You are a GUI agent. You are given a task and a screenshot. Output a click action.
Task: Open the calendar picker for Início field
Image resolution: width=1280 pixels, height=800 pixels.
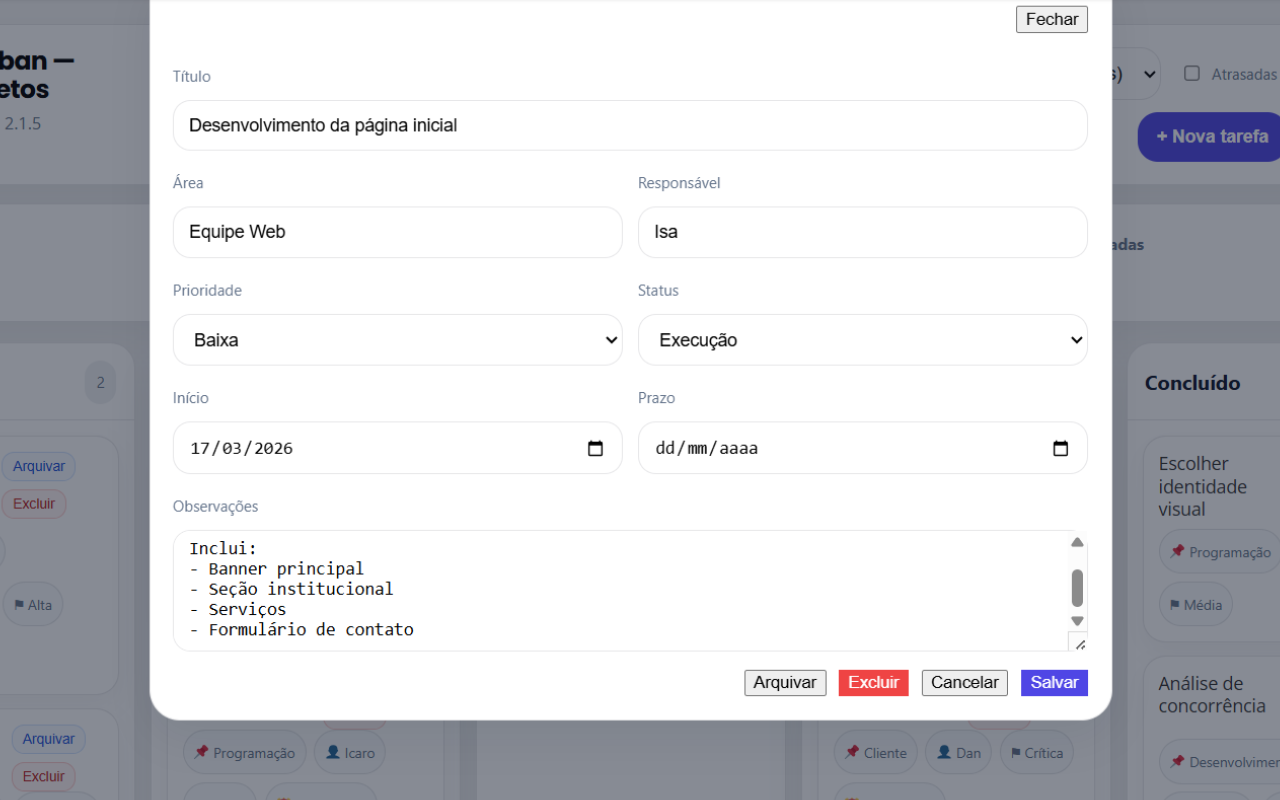[x=597, y=448]
